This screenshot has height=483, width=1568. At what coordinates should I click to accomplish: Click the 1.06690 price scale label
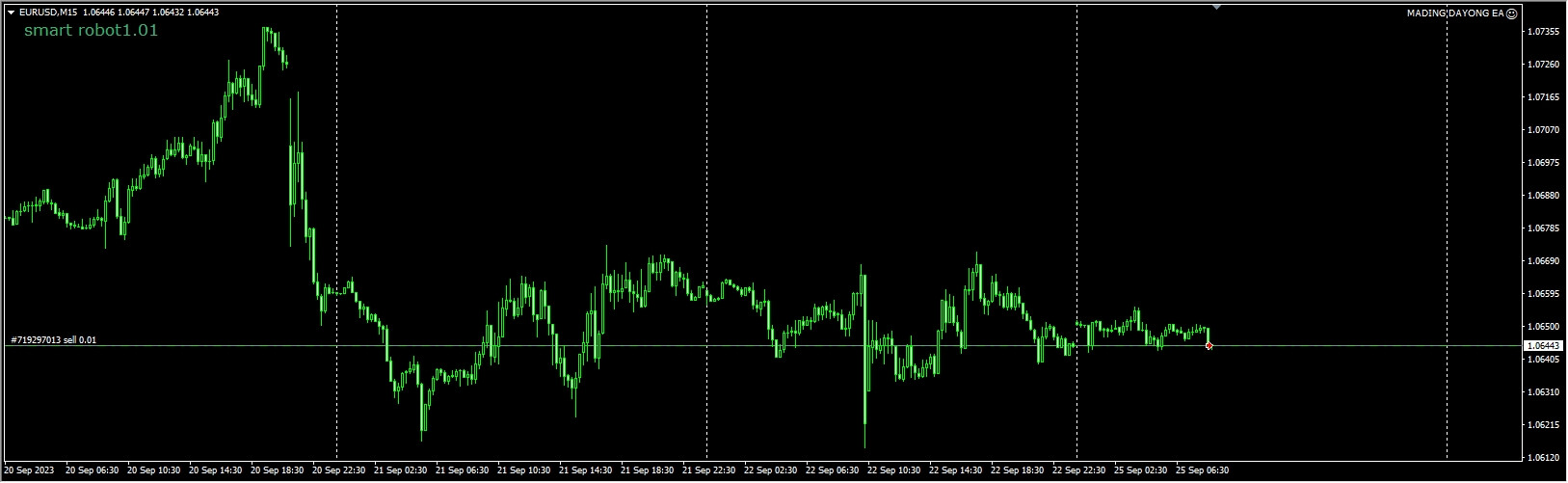tap(1545, 260)
